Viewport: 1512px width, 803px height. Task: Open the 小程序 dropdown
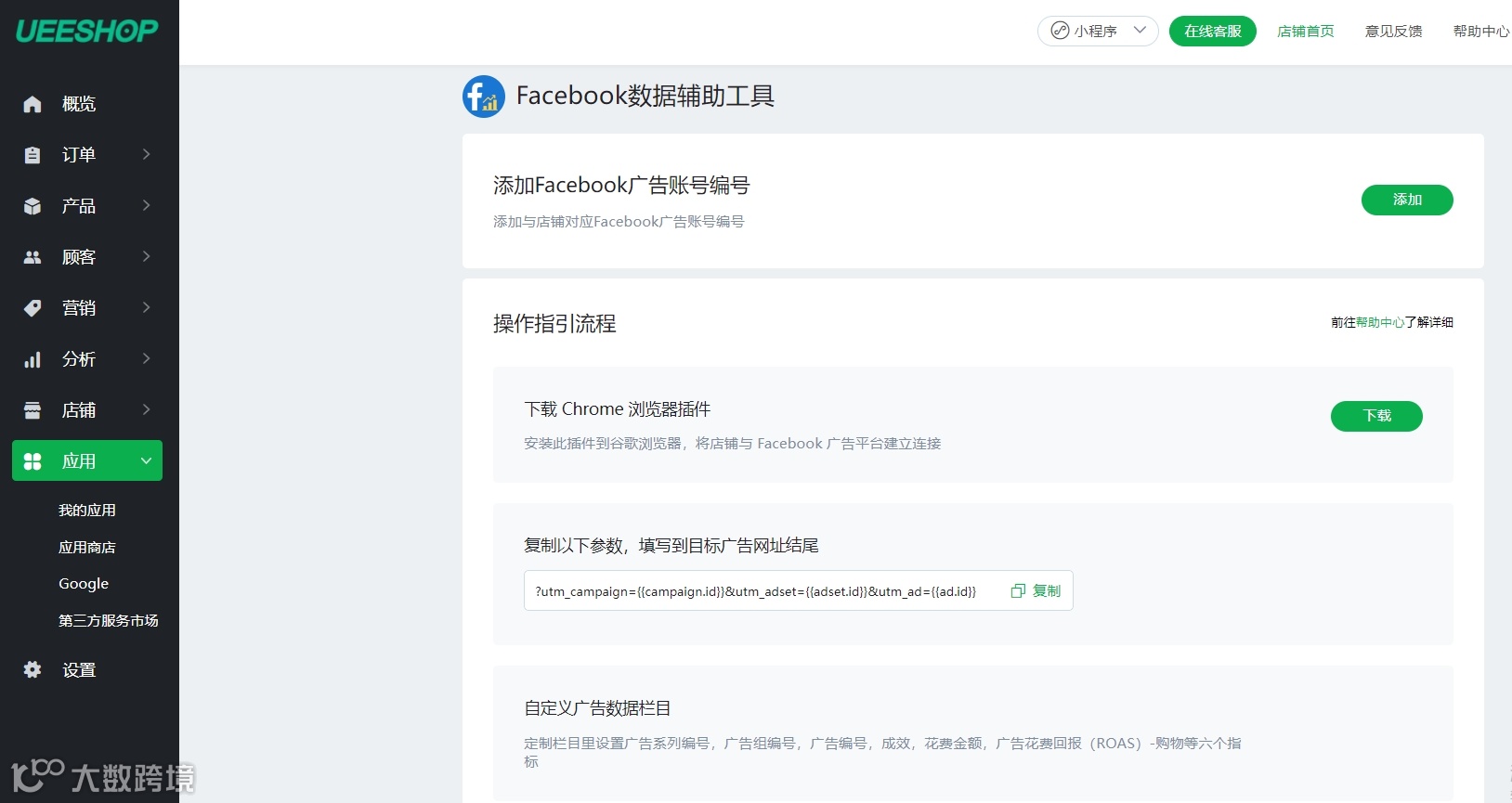click(1098, 31)
